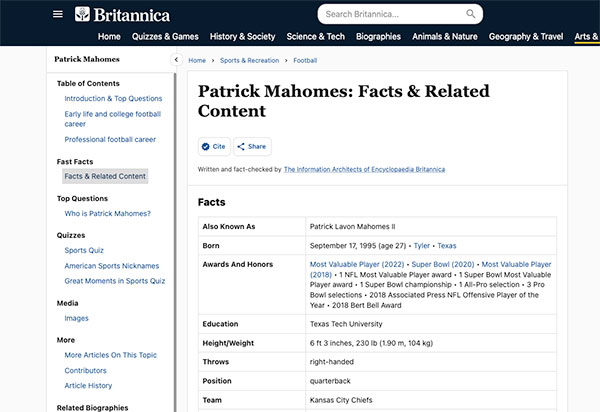
Task: Click the Height/Weight value cell
Action: (431, 343)
